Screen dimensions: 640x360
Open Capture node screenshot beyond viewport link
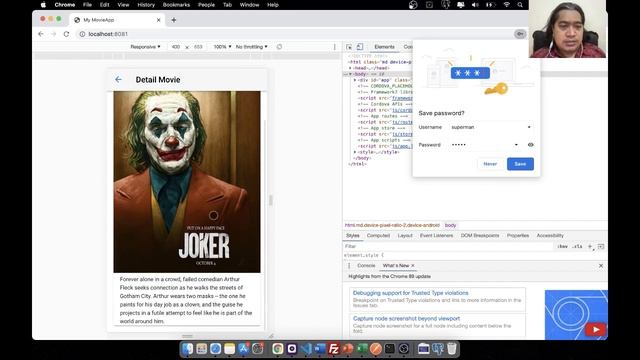[x=407, y=318]
